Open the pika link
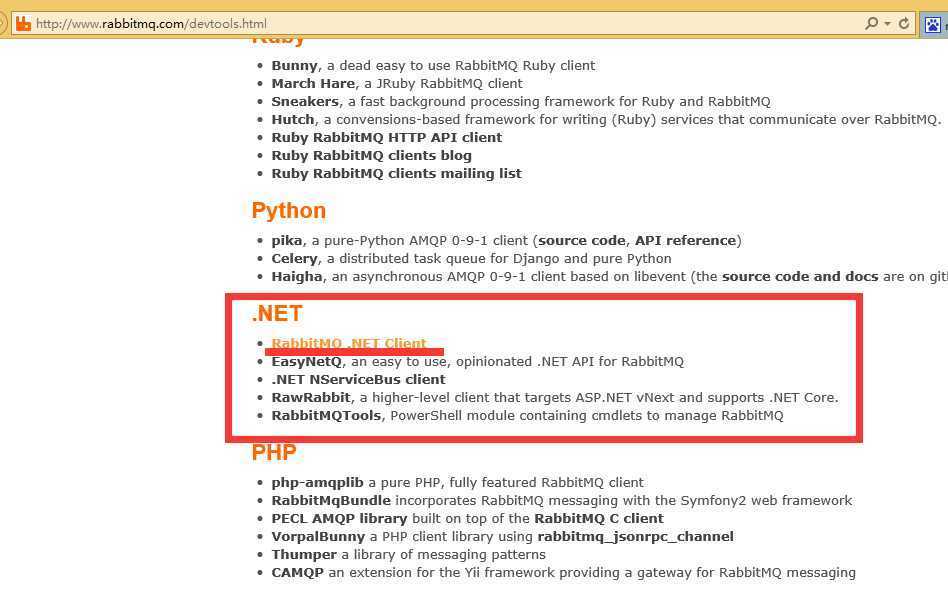Screen dimensions: 948x589 coord(287,241)
